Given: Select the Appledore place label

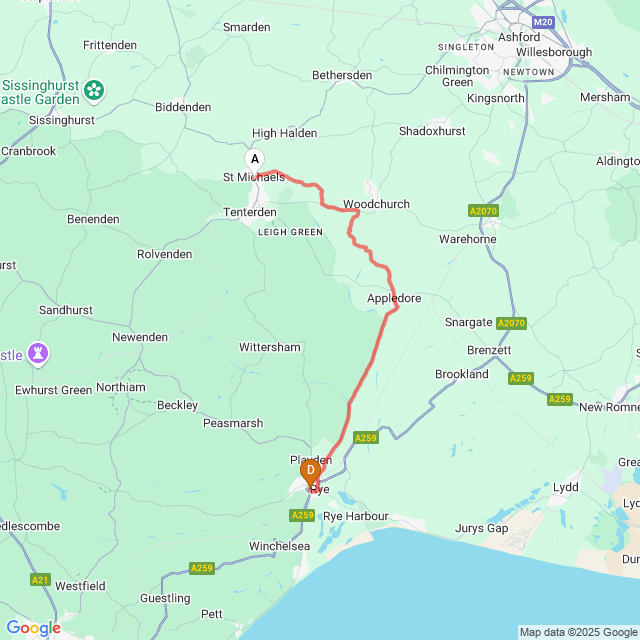Looking at the screenshot, I should [x=394, y=298].
